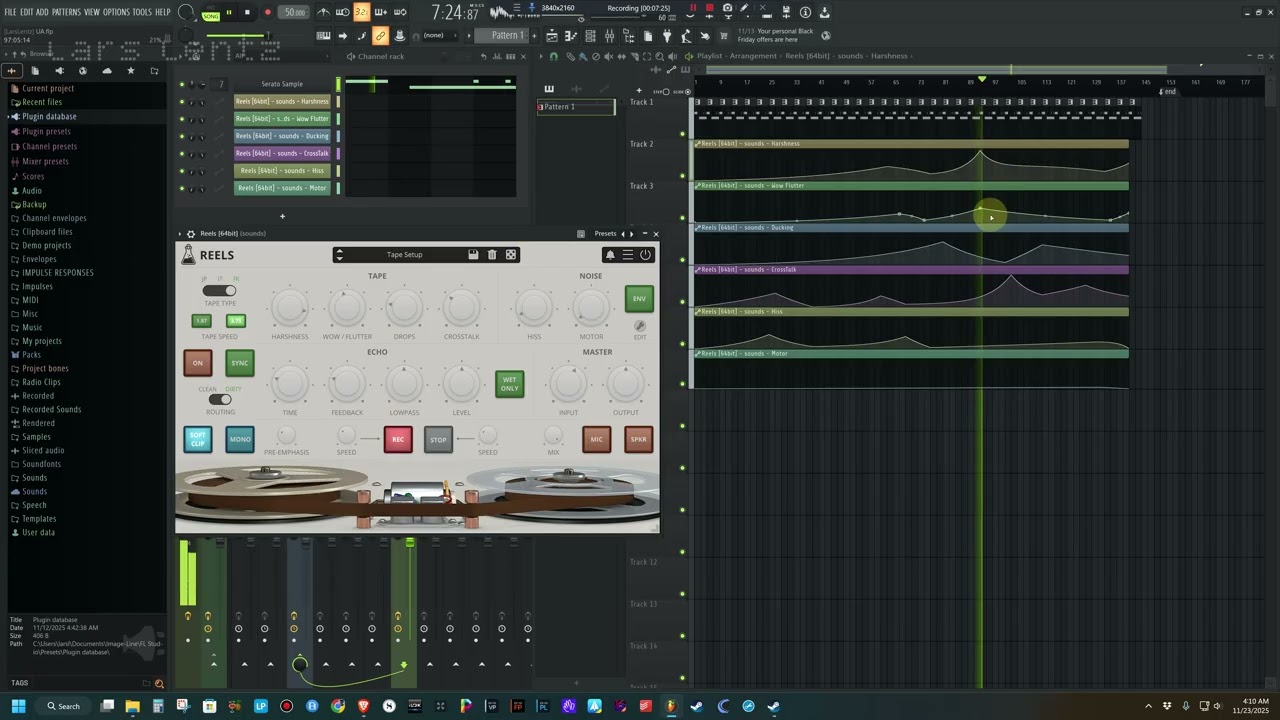Image resolution: width=1280 pixels, height=720 pixels.
Task: Open Windows Start menu
Action: (x=18, y=706)
